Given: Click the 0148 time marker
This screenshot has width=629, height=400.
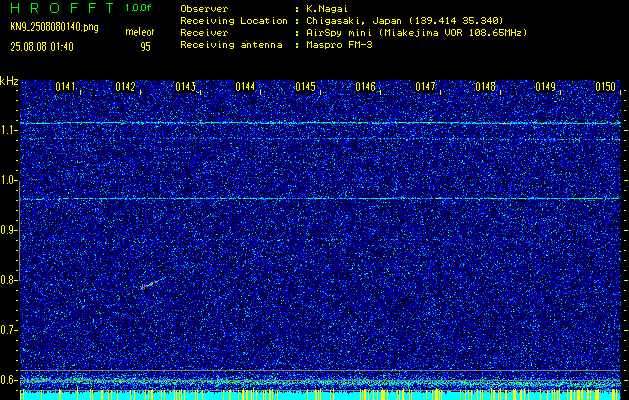Looking at the screenshot, I should click(485, 87).
